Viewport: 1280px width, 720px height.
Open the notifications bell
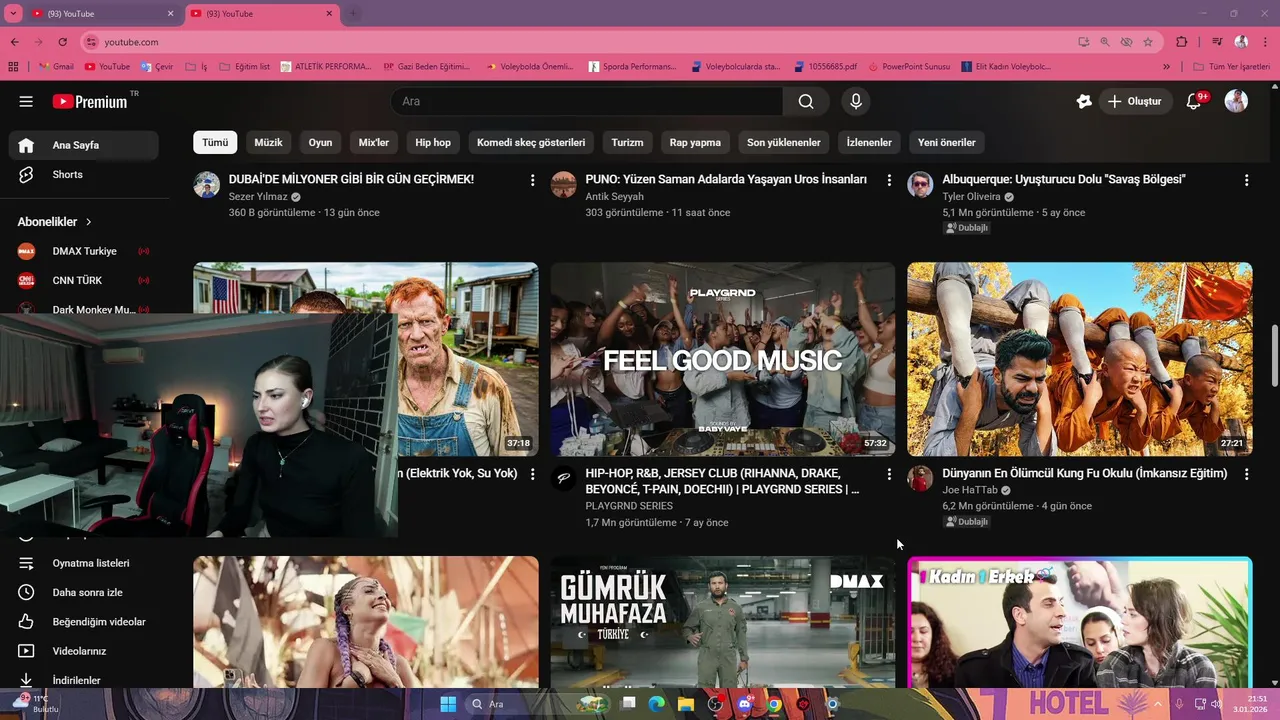(1194, 101)
